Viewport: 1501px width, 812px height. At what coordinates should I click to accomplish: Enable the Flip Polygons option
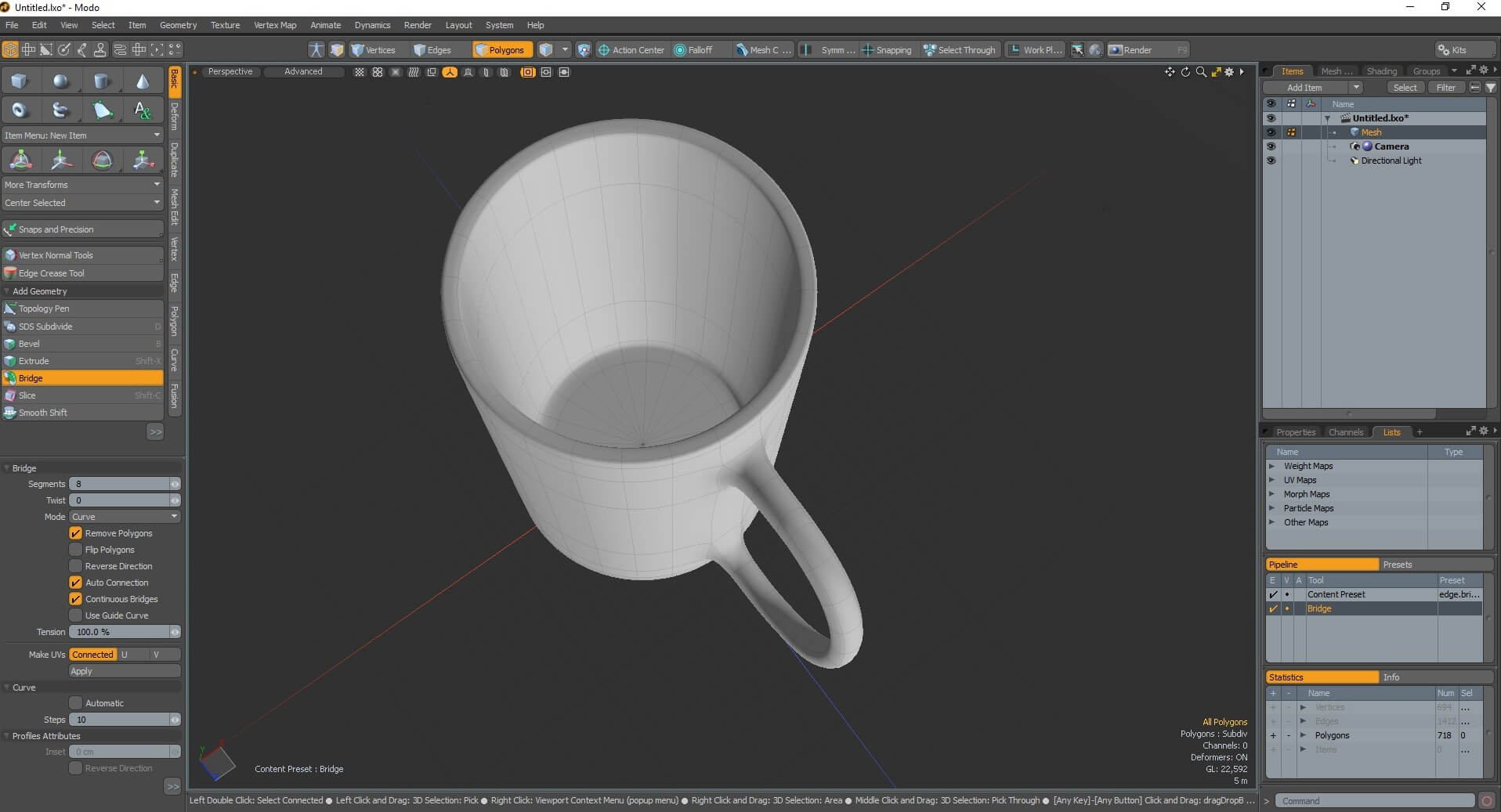(x=76, y=549)
